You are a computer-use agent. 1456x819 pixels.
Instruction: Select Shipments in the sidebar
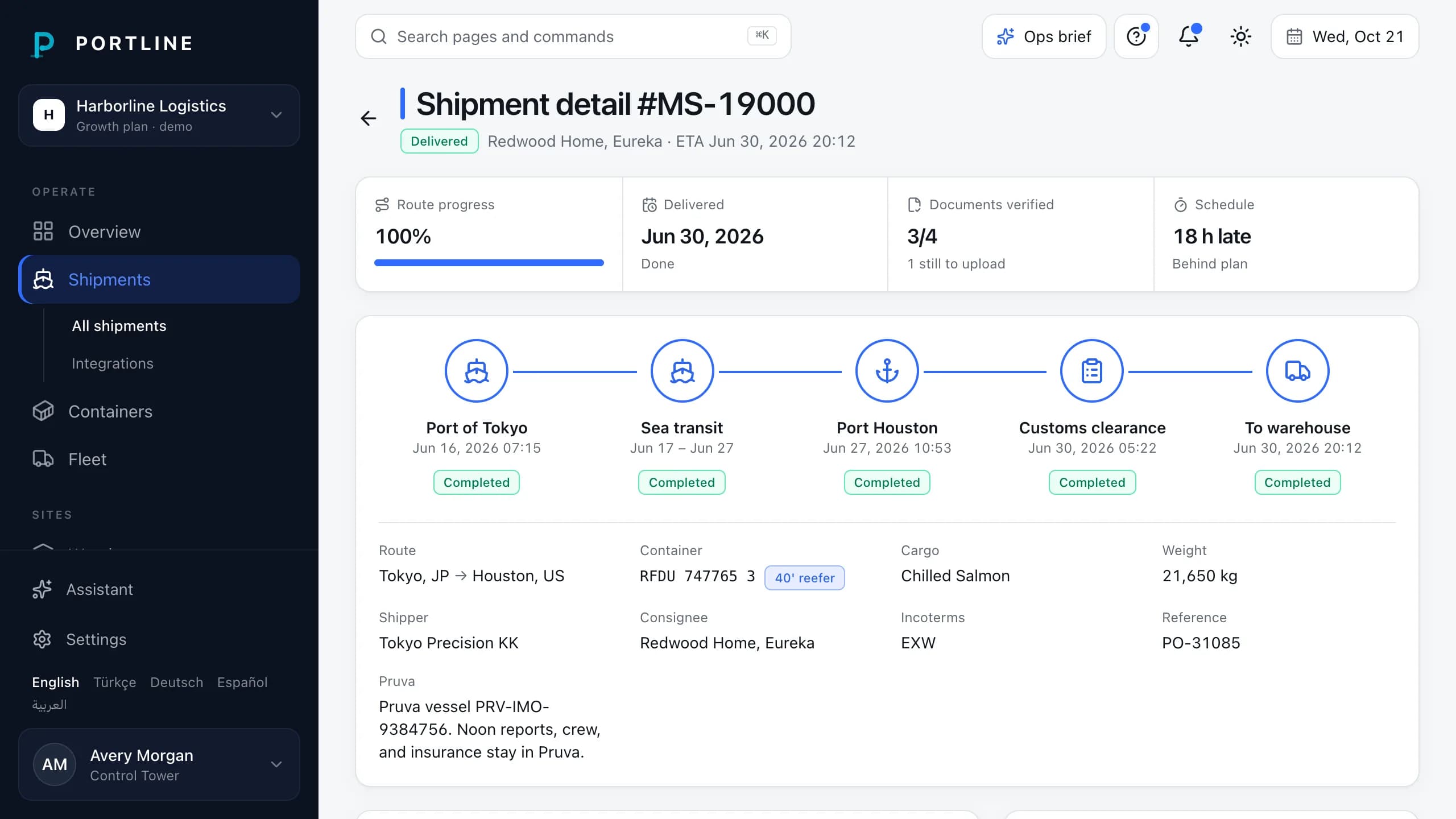click(159, 279)
